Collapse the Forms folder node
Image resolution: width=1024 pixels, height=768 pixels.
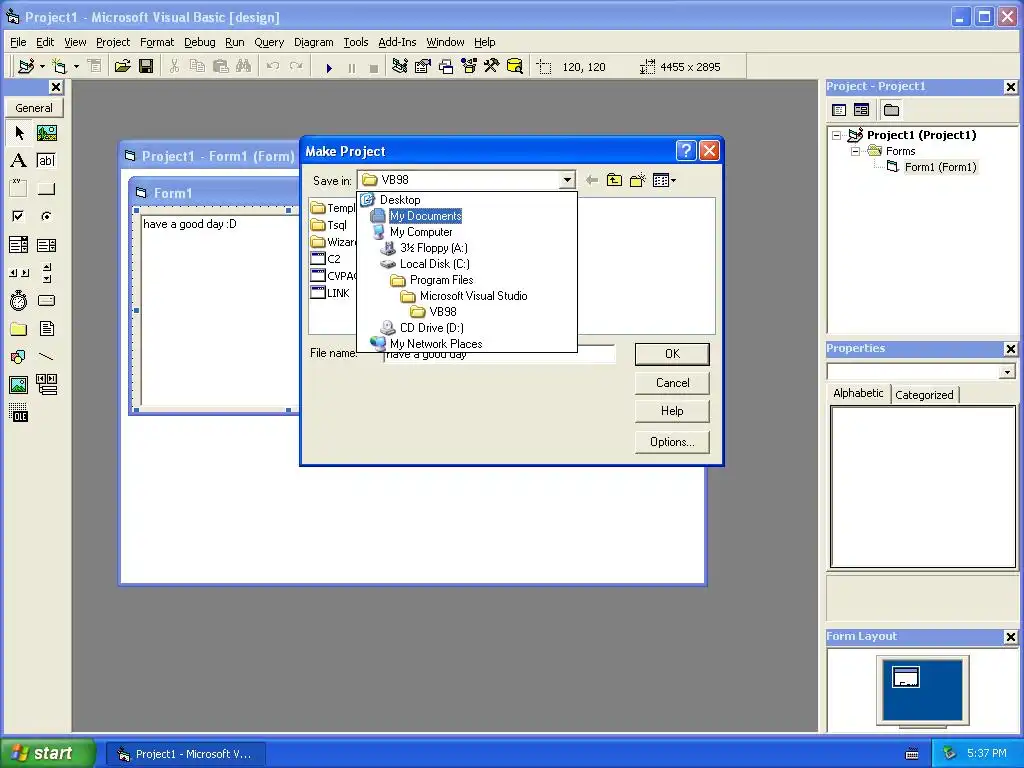(855, 152)
